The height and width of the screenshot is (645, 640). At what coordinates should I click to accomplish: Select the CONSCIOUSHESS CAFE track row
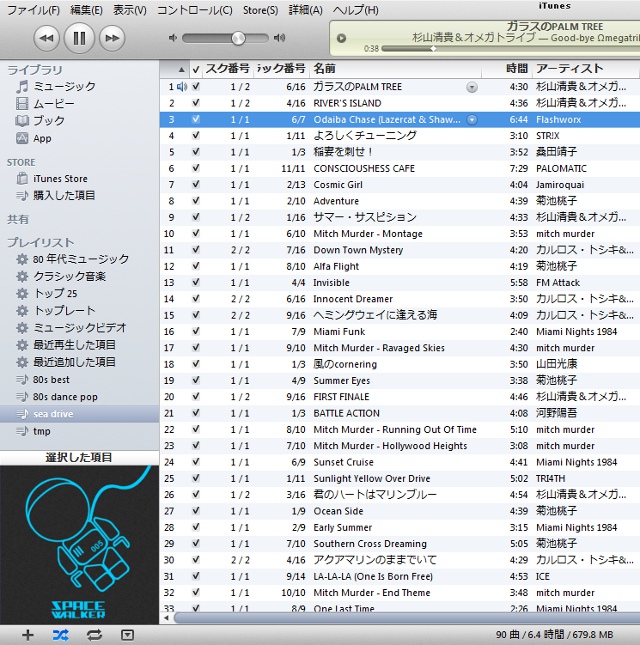(x=400, y=168)
